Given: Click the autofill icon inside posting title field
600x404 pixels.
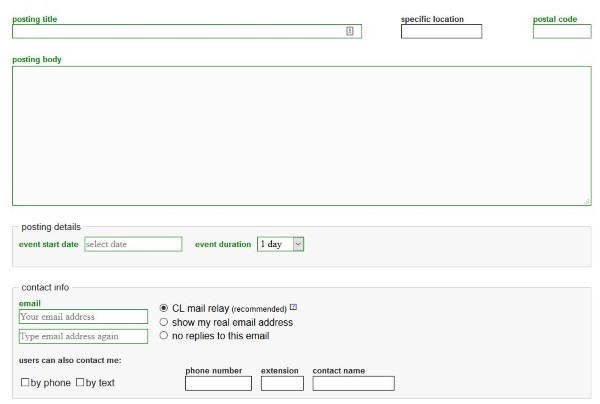Looking at the screenshot, I should pos(350,31).
